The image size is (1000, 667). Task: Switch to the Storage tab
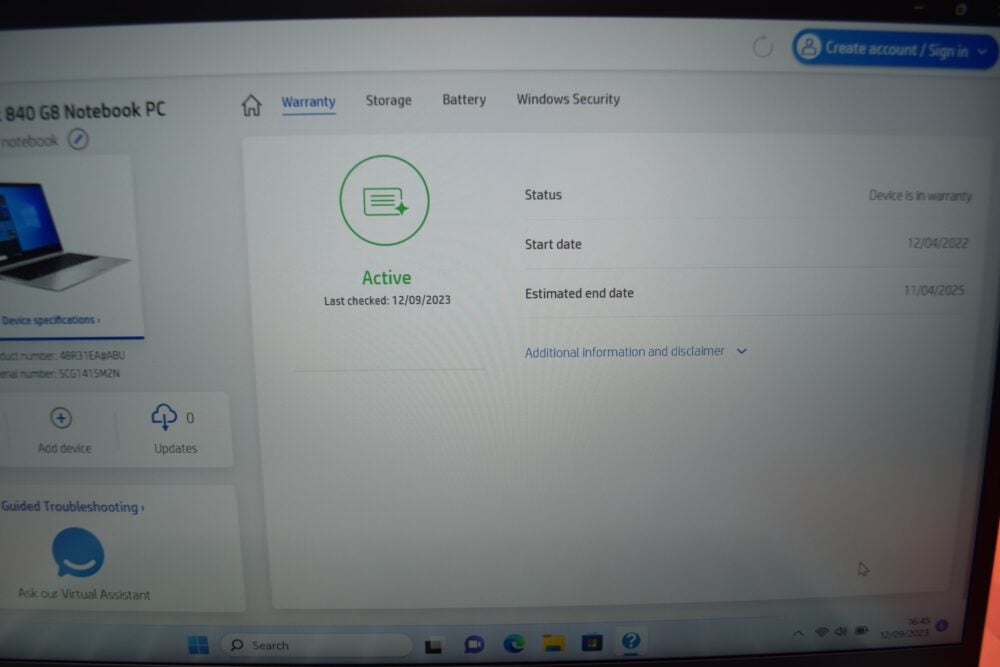(388, 100)
